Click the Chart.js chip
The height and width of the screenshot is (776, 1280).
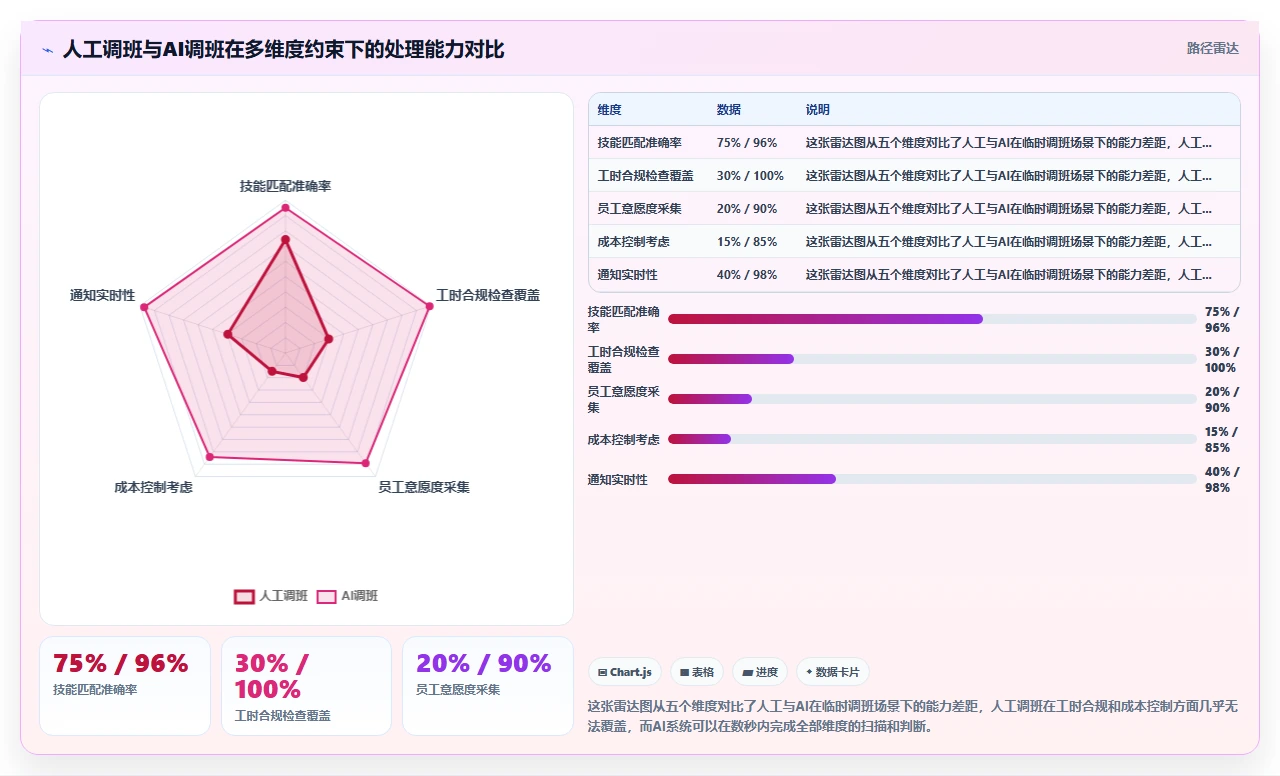pos(625,672)
